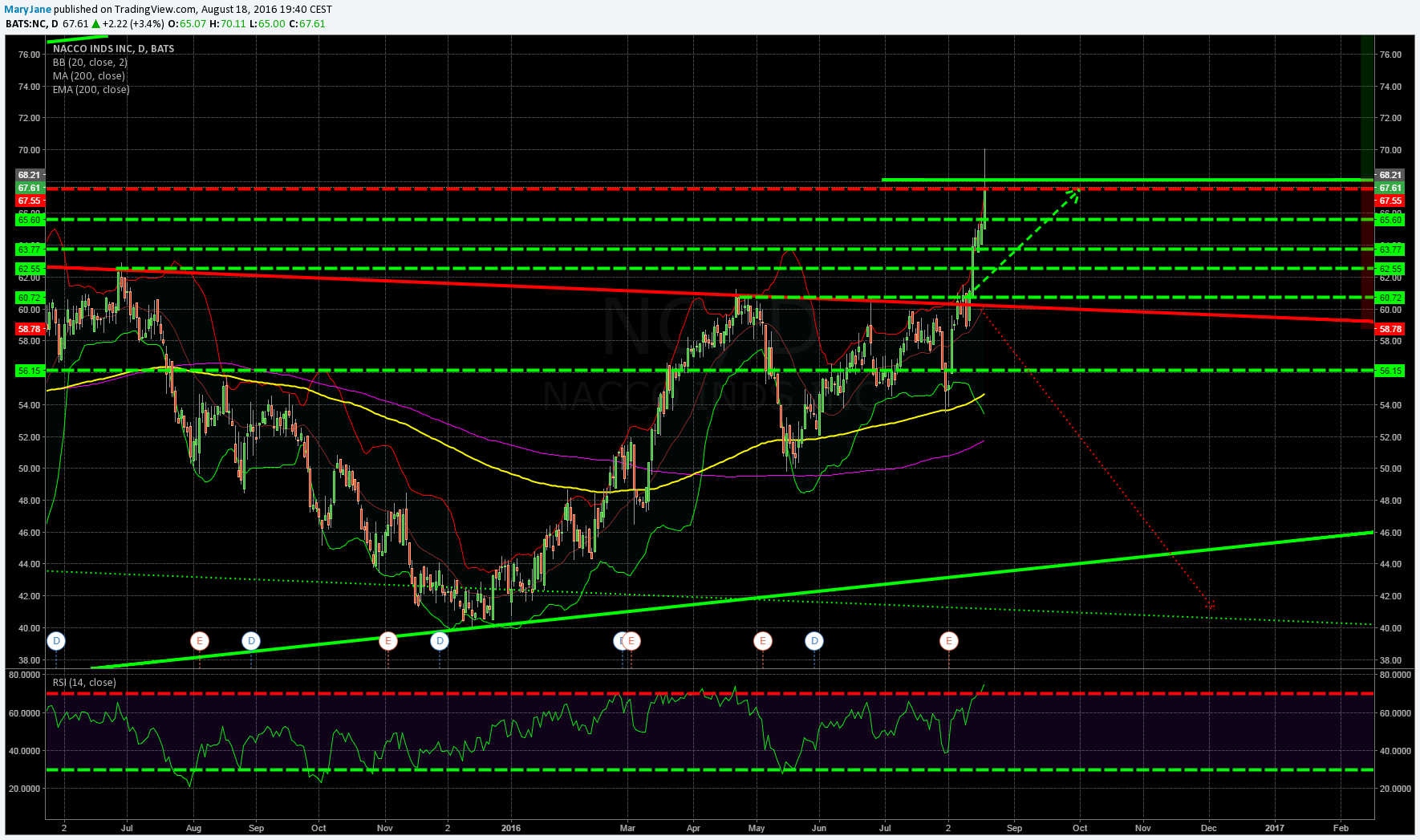Click the first dividend marker at chart's left edge
This screenshot has width=1420, height=840.
pyautogui.click(x=56, y=640)
